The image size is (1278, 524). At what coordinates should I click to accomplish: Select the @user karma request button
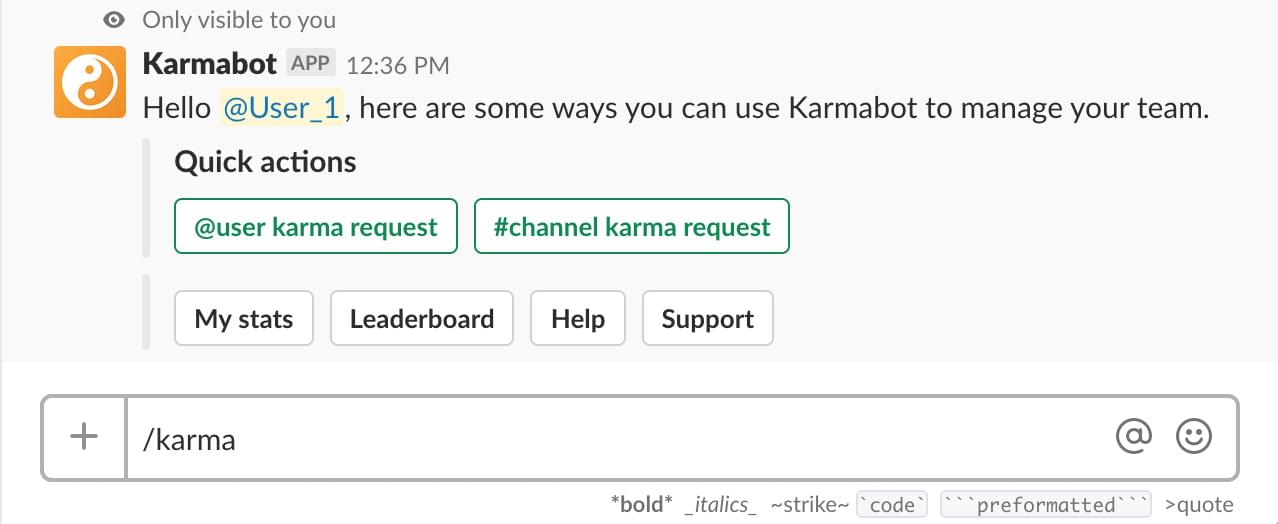pos(316,227)
